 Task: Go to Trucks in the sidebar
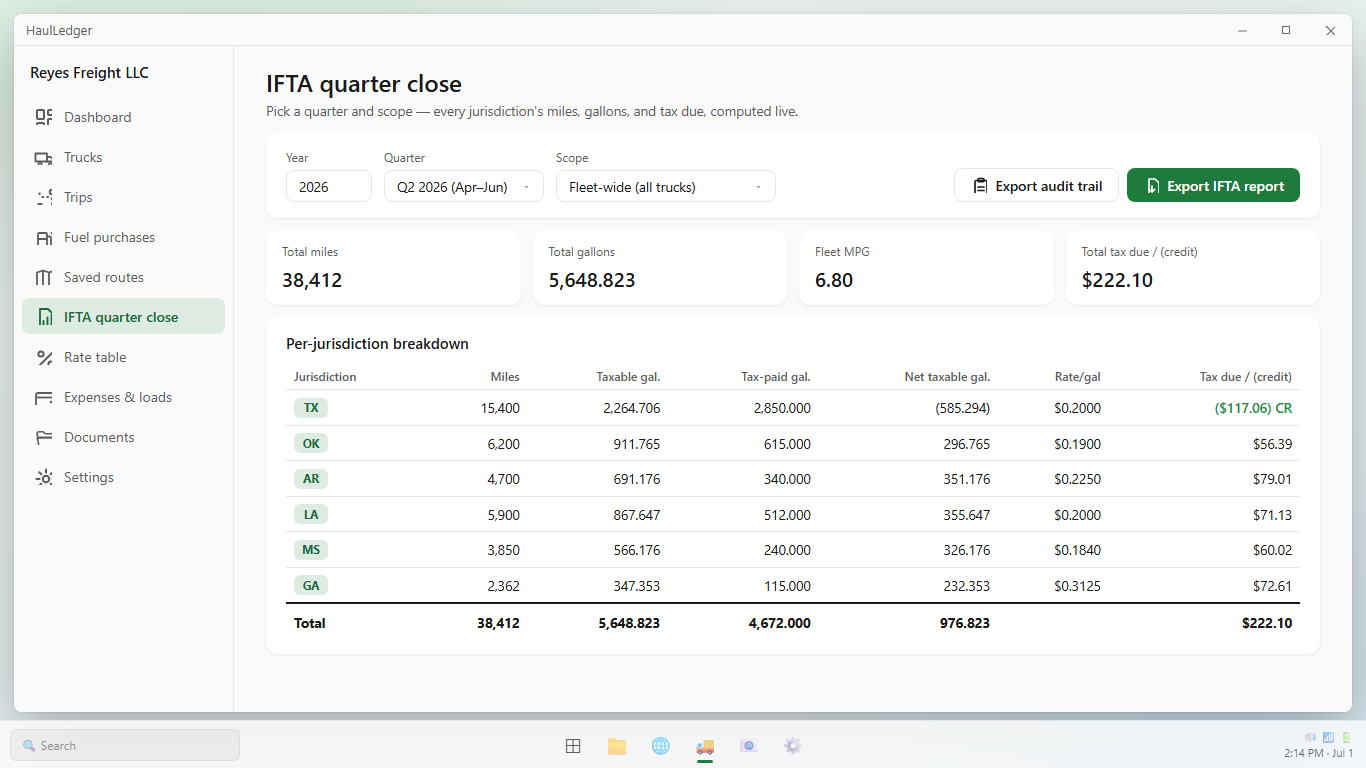pos(123,157)
